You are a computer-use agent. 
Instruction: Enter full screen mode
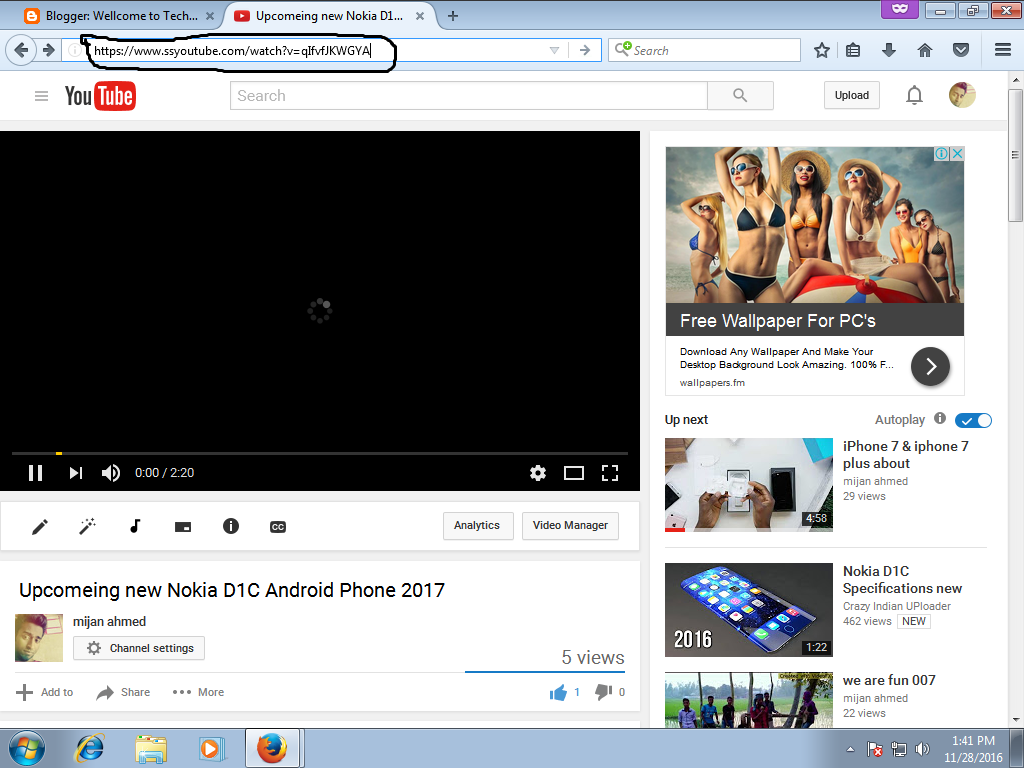pyautogui.click(x=609, y=473)
